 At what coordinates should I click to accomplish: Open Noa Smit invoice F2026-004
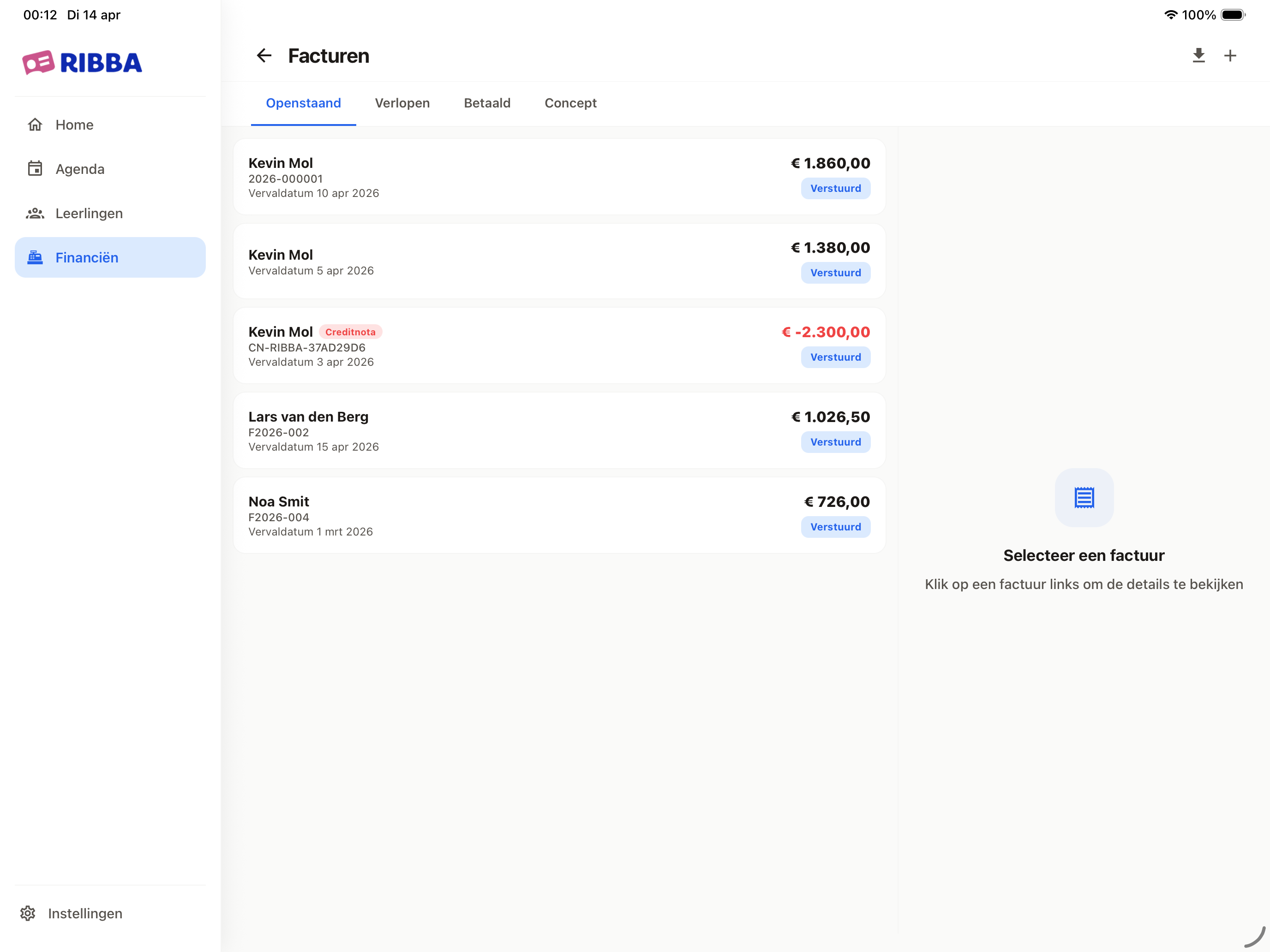click(x=559, y=515)
